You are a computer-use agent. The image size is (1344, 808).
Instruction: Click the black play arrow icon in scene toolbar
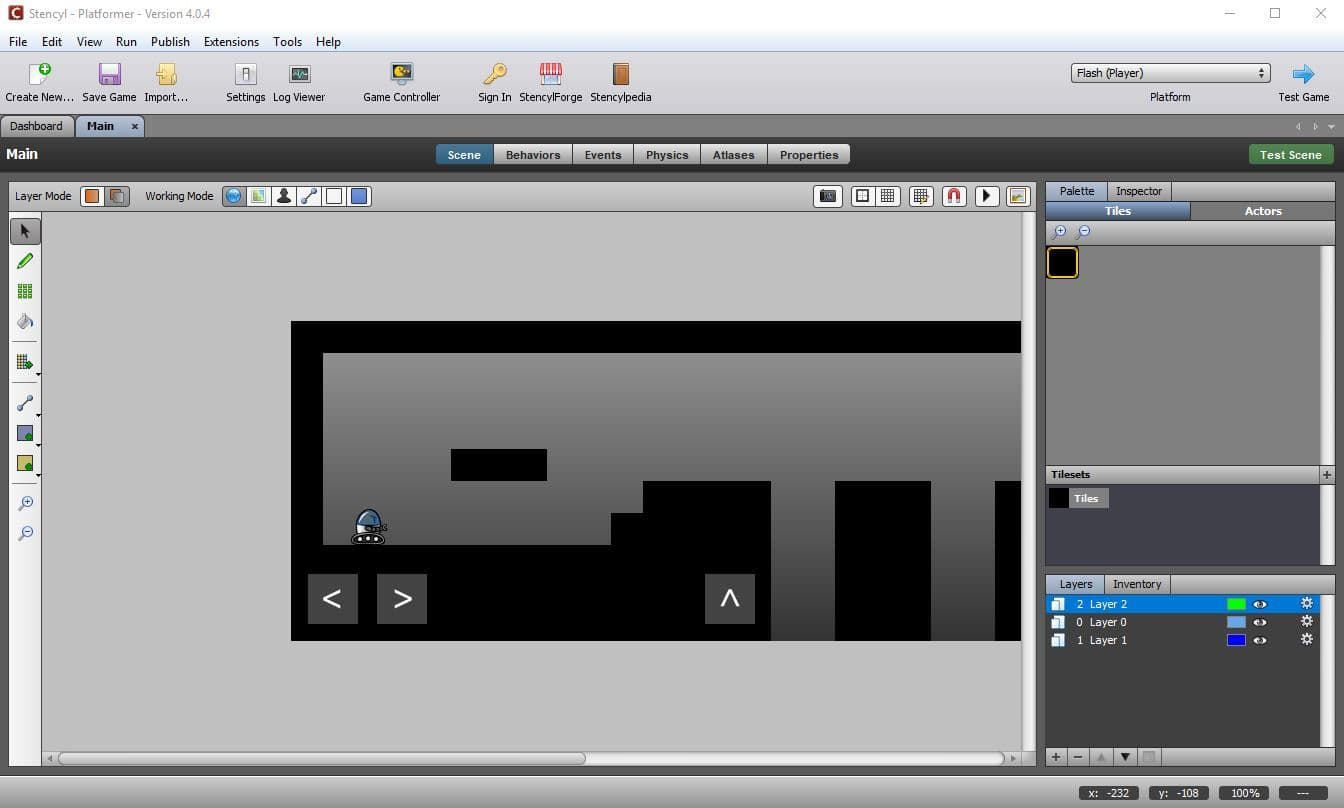[x=986, y=196]
